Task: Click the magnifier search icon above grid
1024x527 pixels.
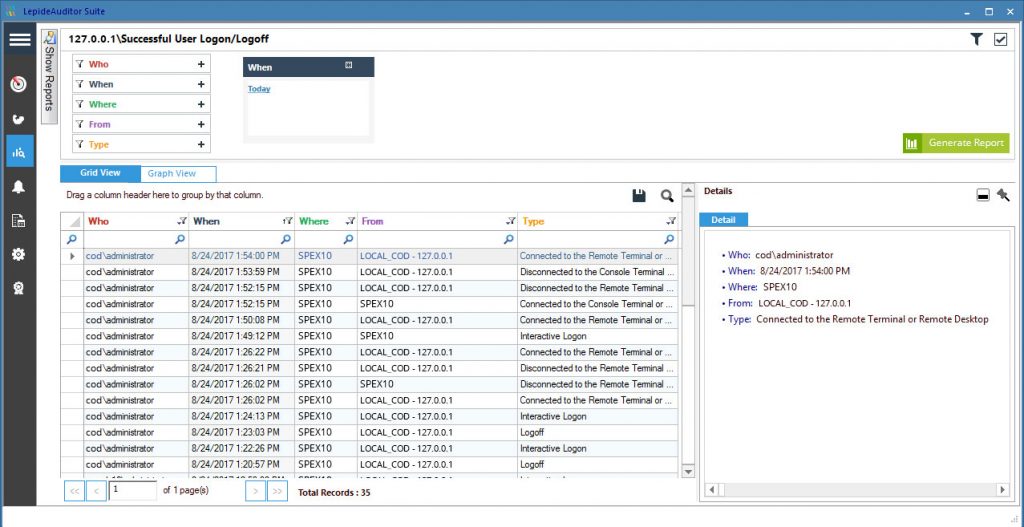Action: tap(666, 195)
